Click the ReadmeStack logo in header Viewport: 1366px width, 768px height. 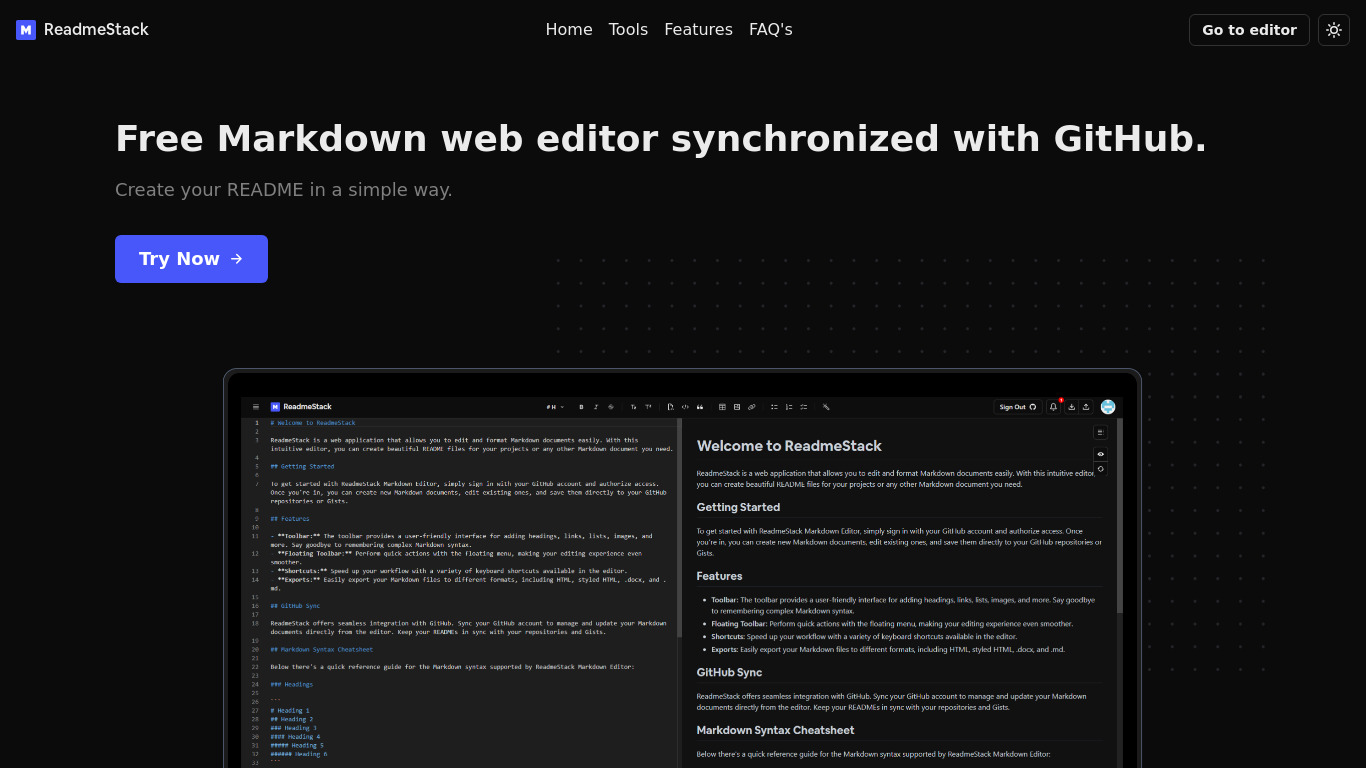point(82,30)
